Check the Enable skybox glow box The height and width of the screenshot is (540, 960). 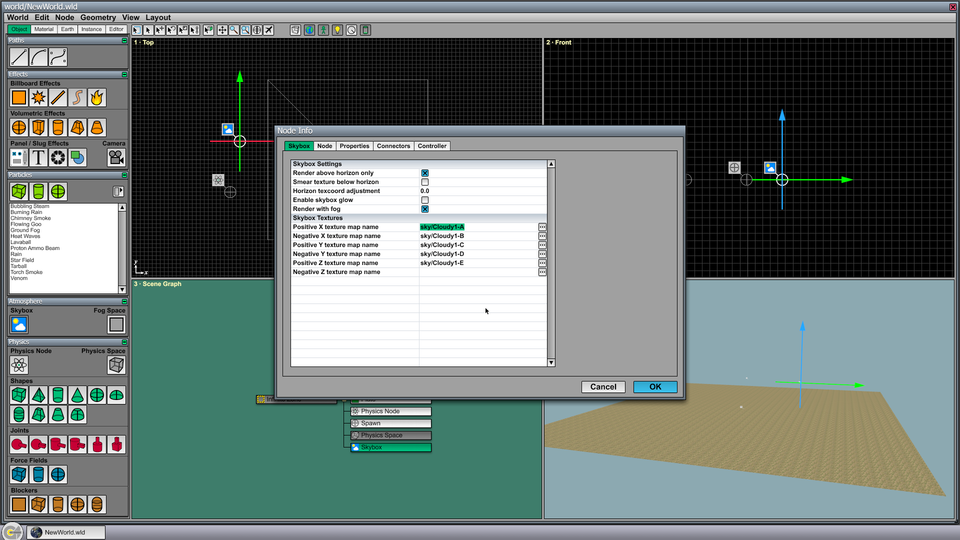tap(425, 200)
